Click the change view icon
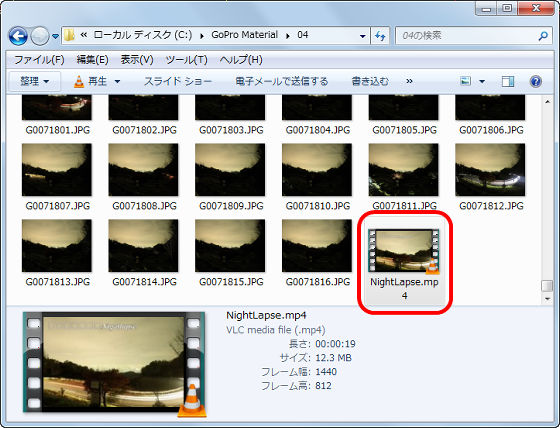The height and width of the screenshot is (428, 560). pos(465,81)
